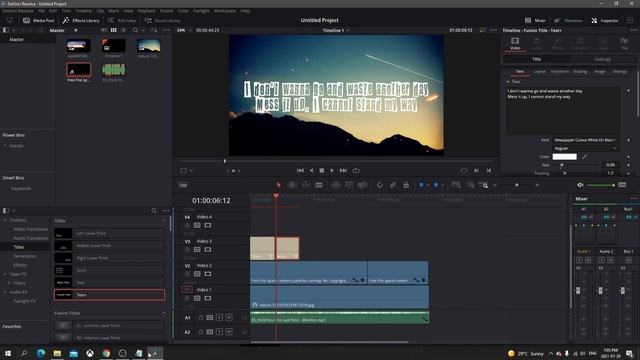Toggle the Mixer panel button at top right
The height and width of the screenshot is (360, 640).
[535, 20]
